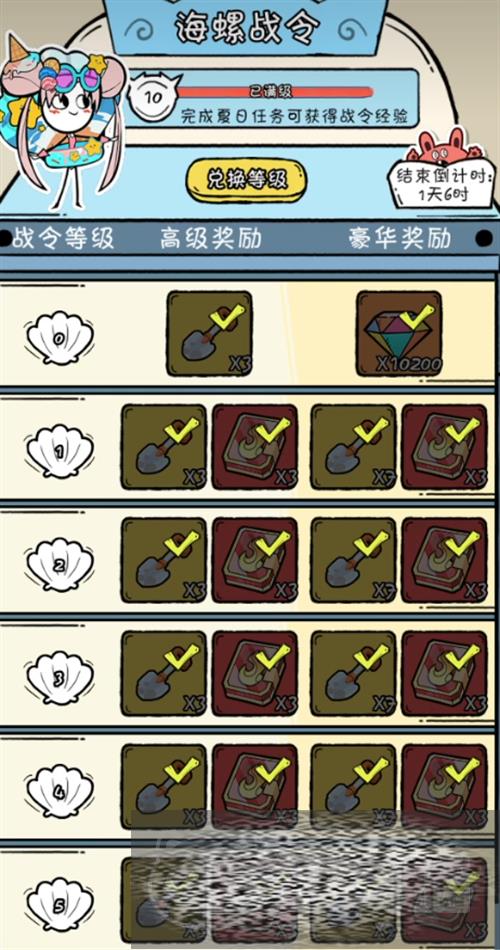500x950 pixels.
Task: Click the level 10 cat-ear badge
Action: pos(154,96)
